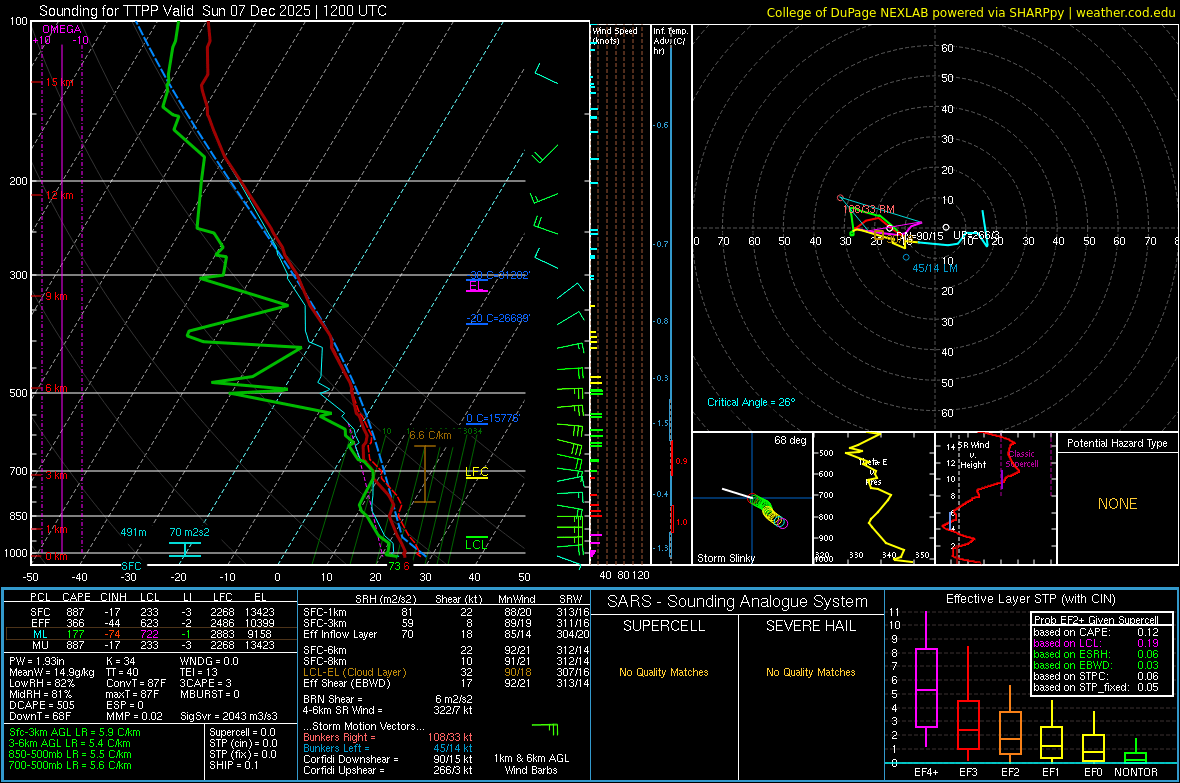Click the BRN Shear = 6 m2/s2 line

tap(388, 699)
